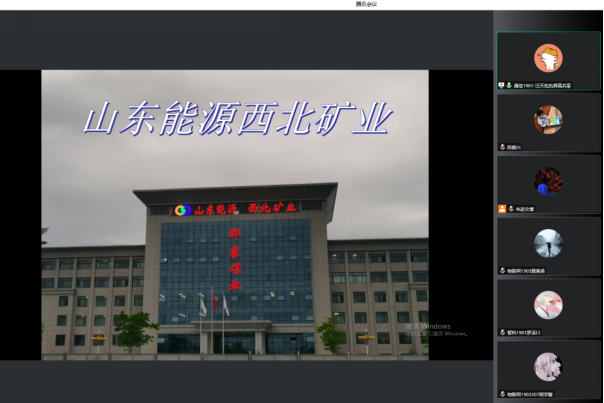The width and height of the screenshot is (604, 403).
Task: Click muted mic icon beside 智科1901 participant
Action: 502,332
